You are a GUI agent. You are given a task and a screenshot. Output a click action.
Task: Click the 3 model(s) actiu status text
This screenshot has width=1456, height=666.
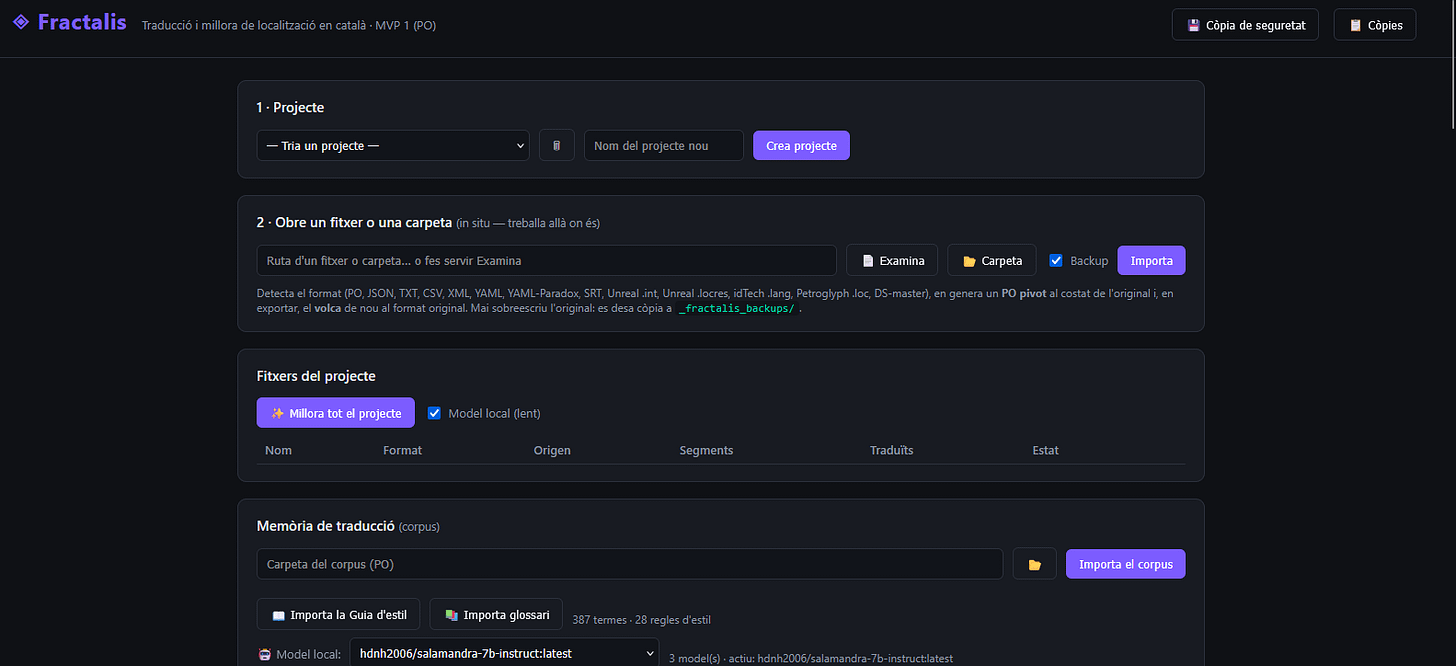click(x=811, y=658)
